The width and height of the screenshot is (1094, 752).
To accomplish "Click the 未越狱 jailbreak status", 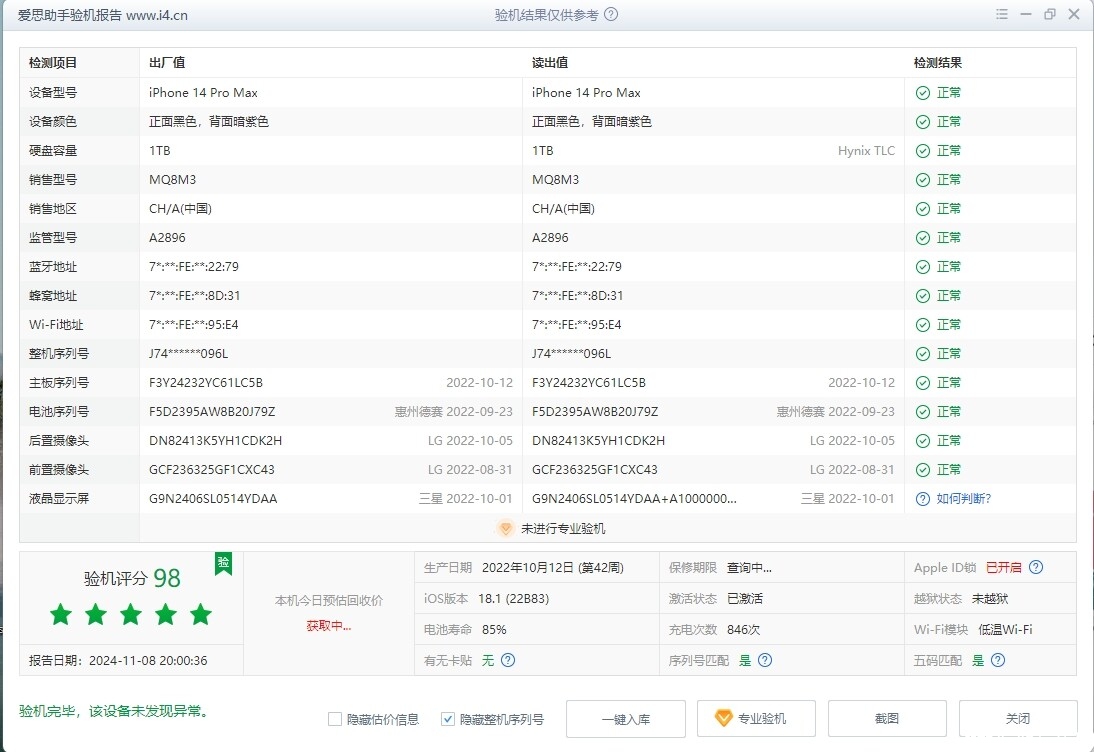I will [x=989, y=599].
